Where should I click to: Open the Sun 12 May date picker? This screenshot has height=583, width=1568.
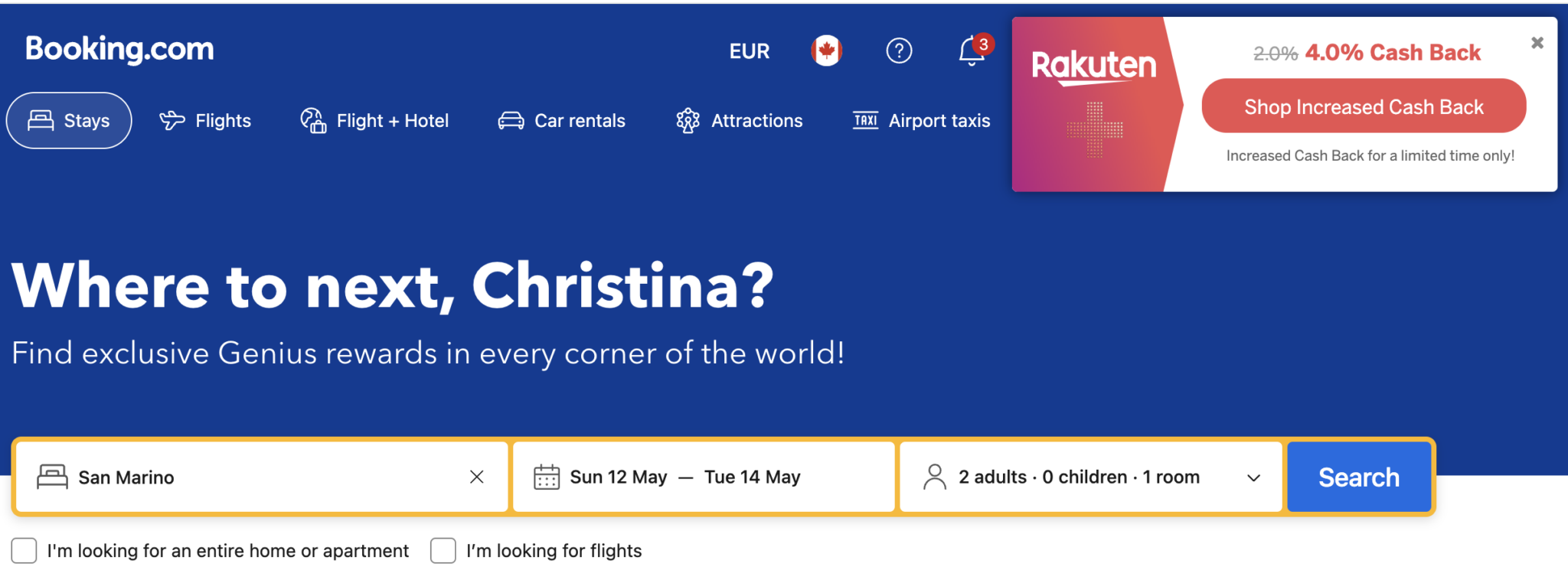point(619,477)
